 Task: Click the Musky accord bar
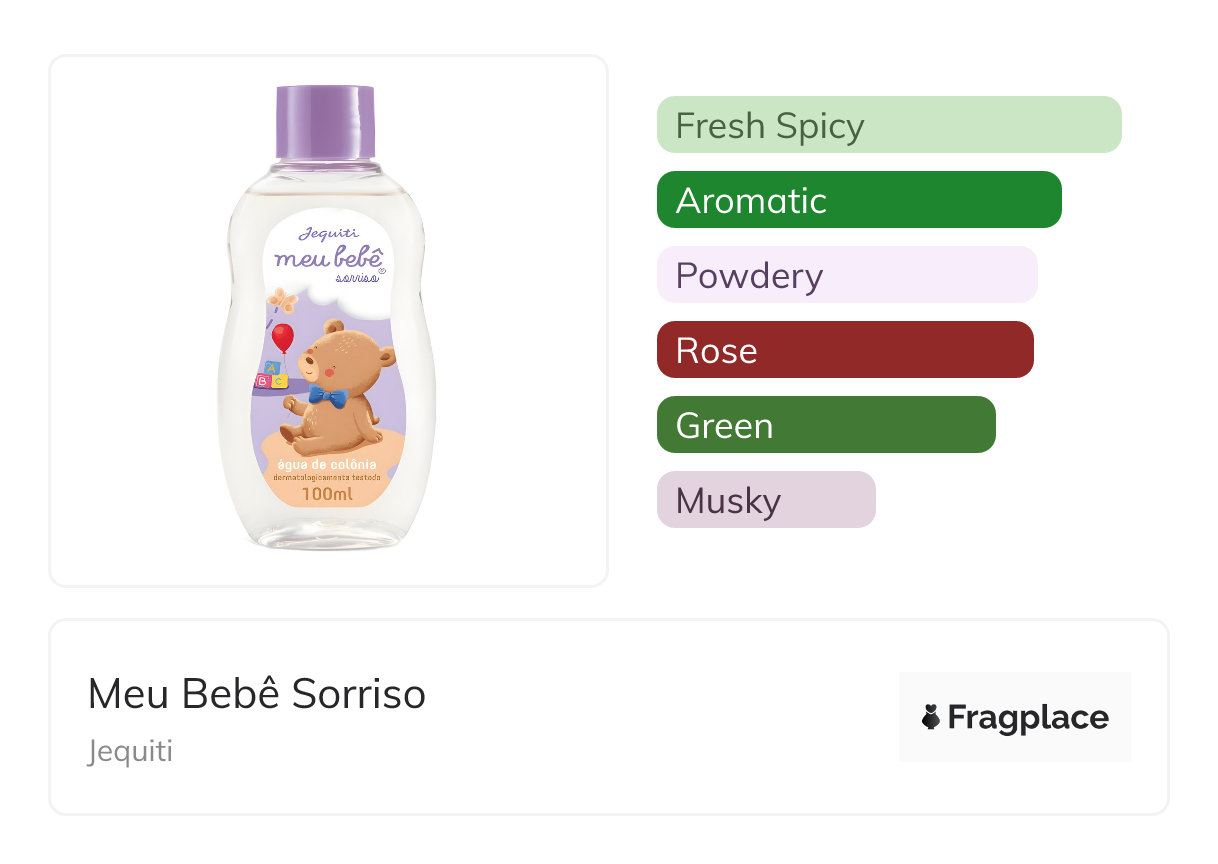[x=766, y=500]
